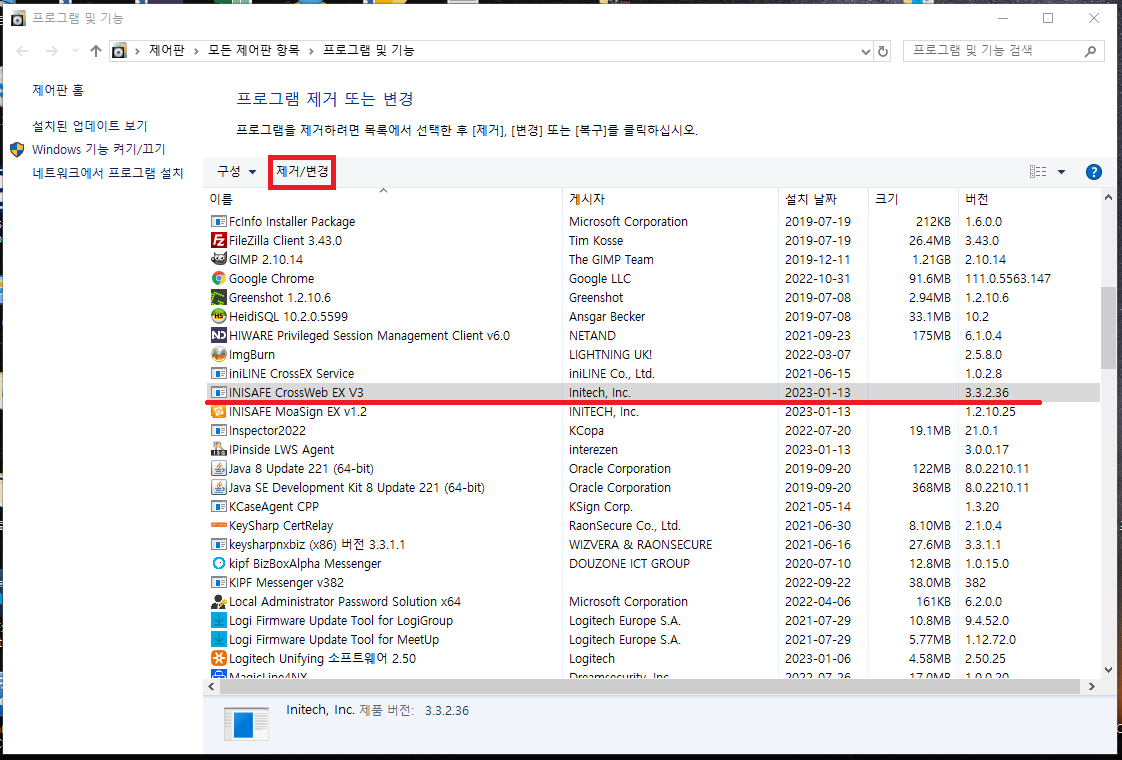Viewport: 1122px width, 760px height.
Task: Click the Java SE Development Kit icon
Action: pos(219,487)
